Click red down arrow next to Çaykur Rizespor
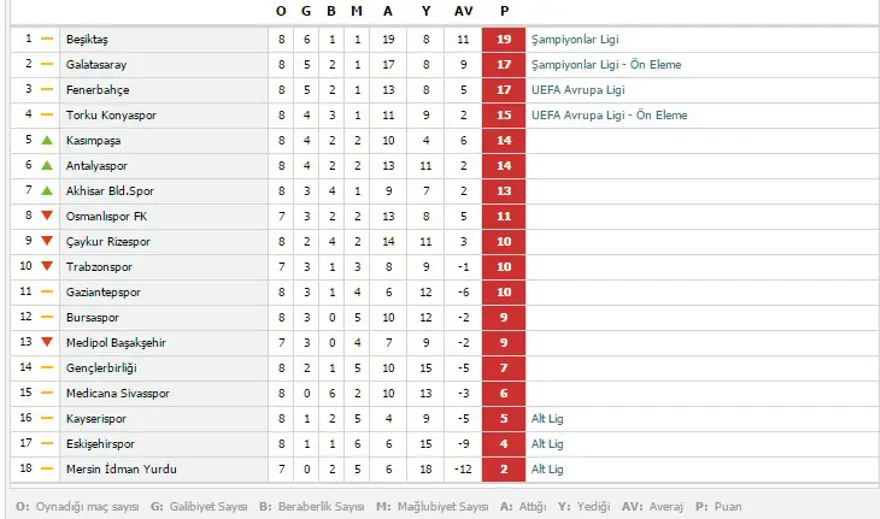Viewport: 880px width, 519px height. [46, 241]
